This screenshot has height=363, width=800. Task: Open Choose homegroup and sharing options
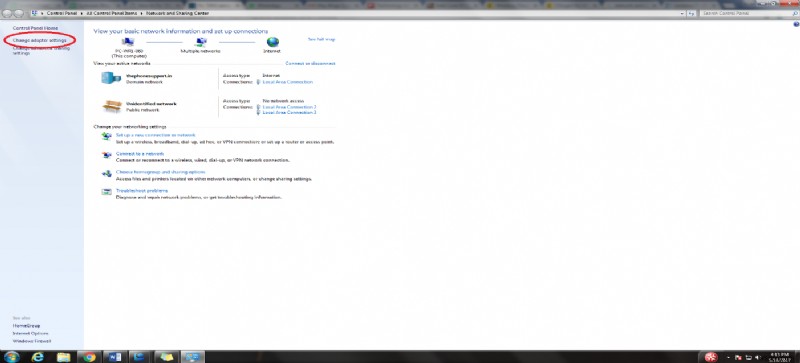point(160,173)
